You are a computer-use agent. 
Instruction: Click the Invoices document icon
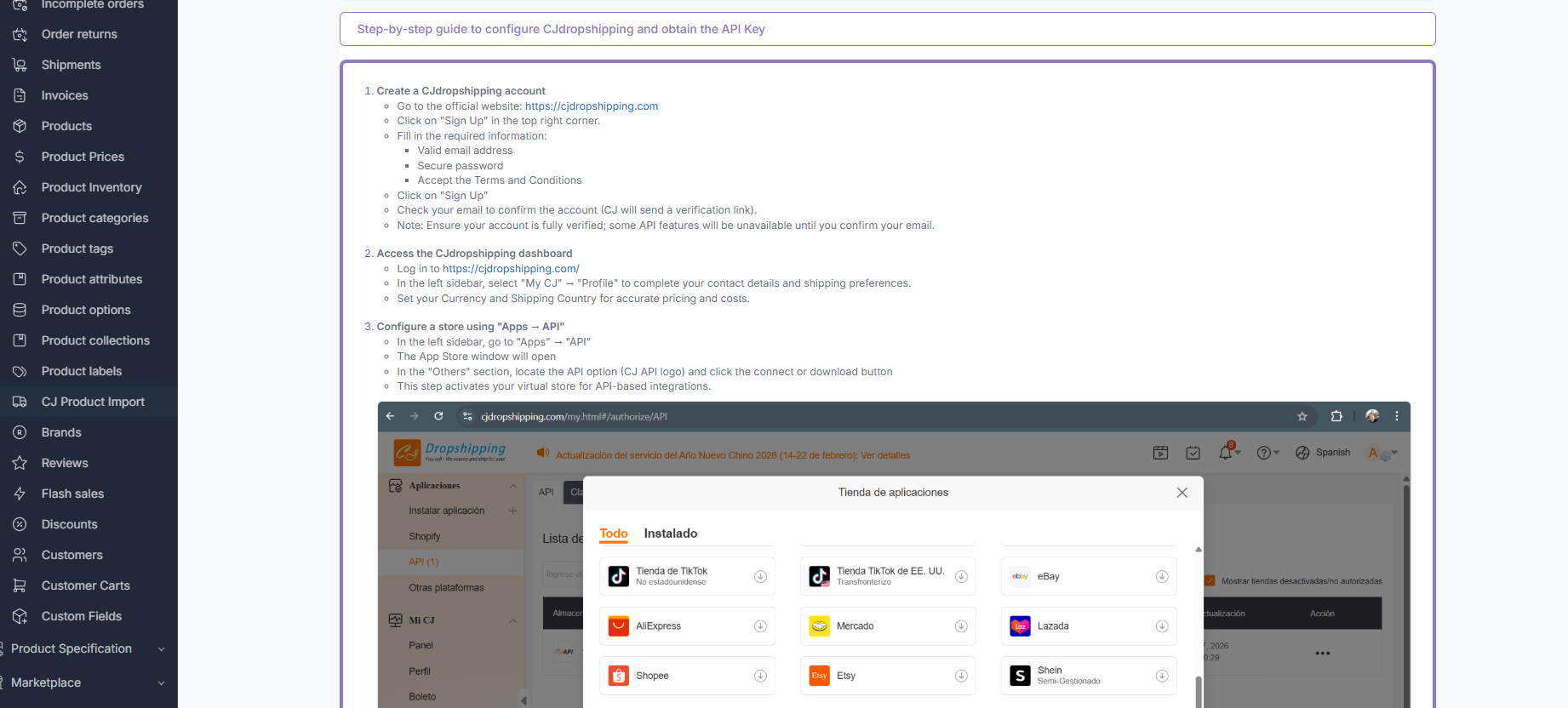pos(20,95)
